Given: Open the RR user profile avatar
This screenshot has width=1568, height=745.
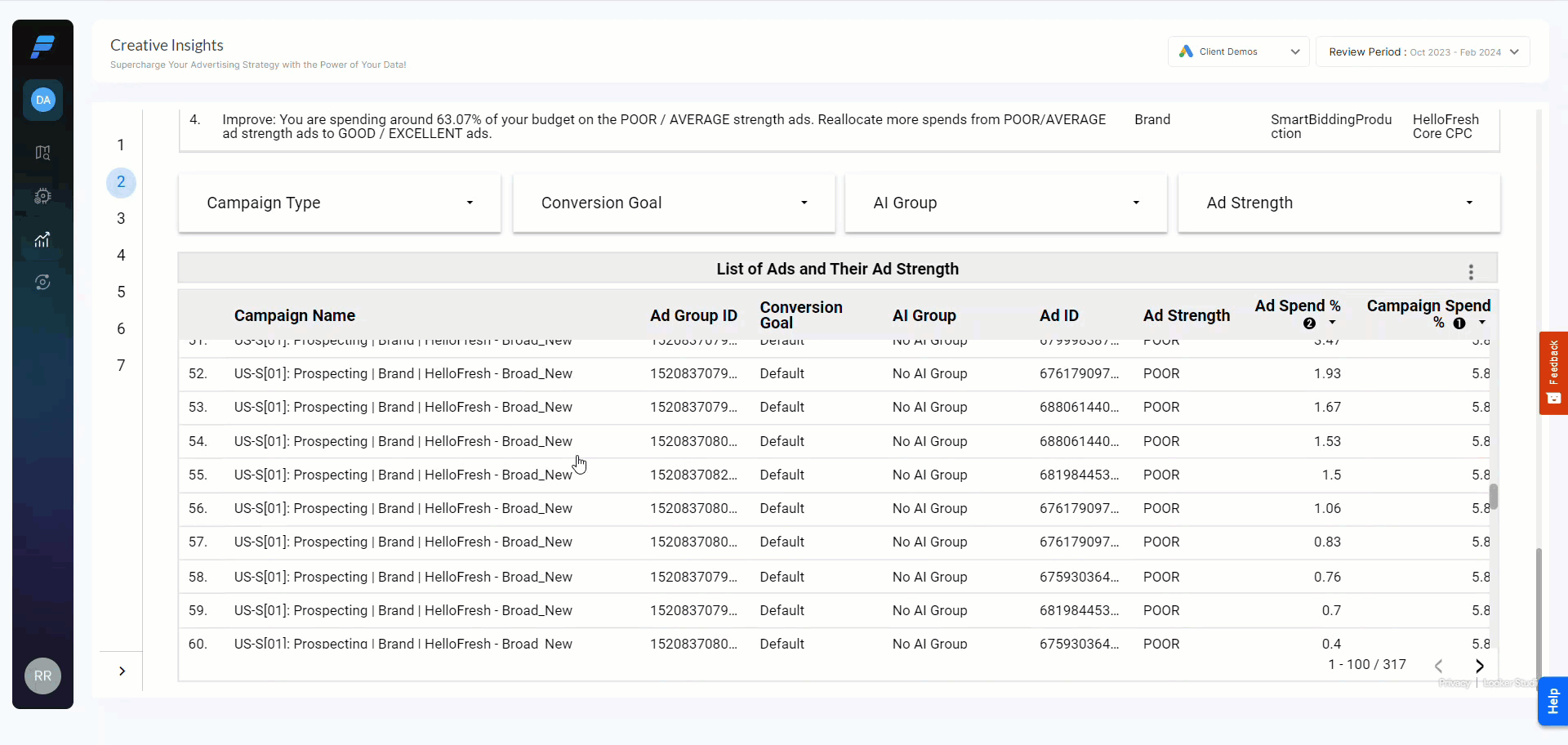Looking at the screenshot, I should (x=42, y=676).
